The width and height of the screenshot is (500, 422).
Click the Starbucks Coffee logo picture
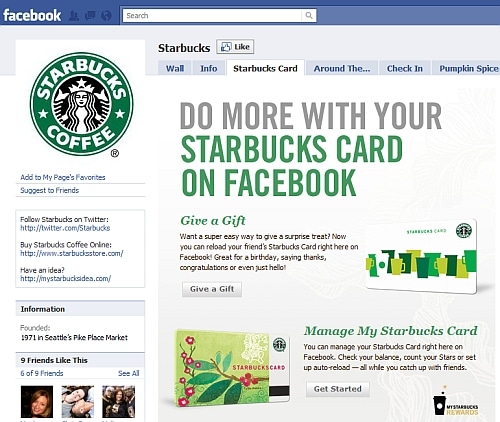tap(81, 104)
